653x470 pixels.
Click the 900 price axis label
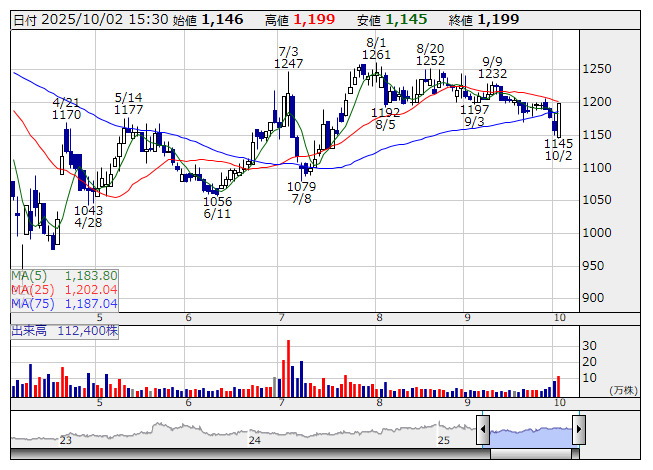(x=593, y=298)
